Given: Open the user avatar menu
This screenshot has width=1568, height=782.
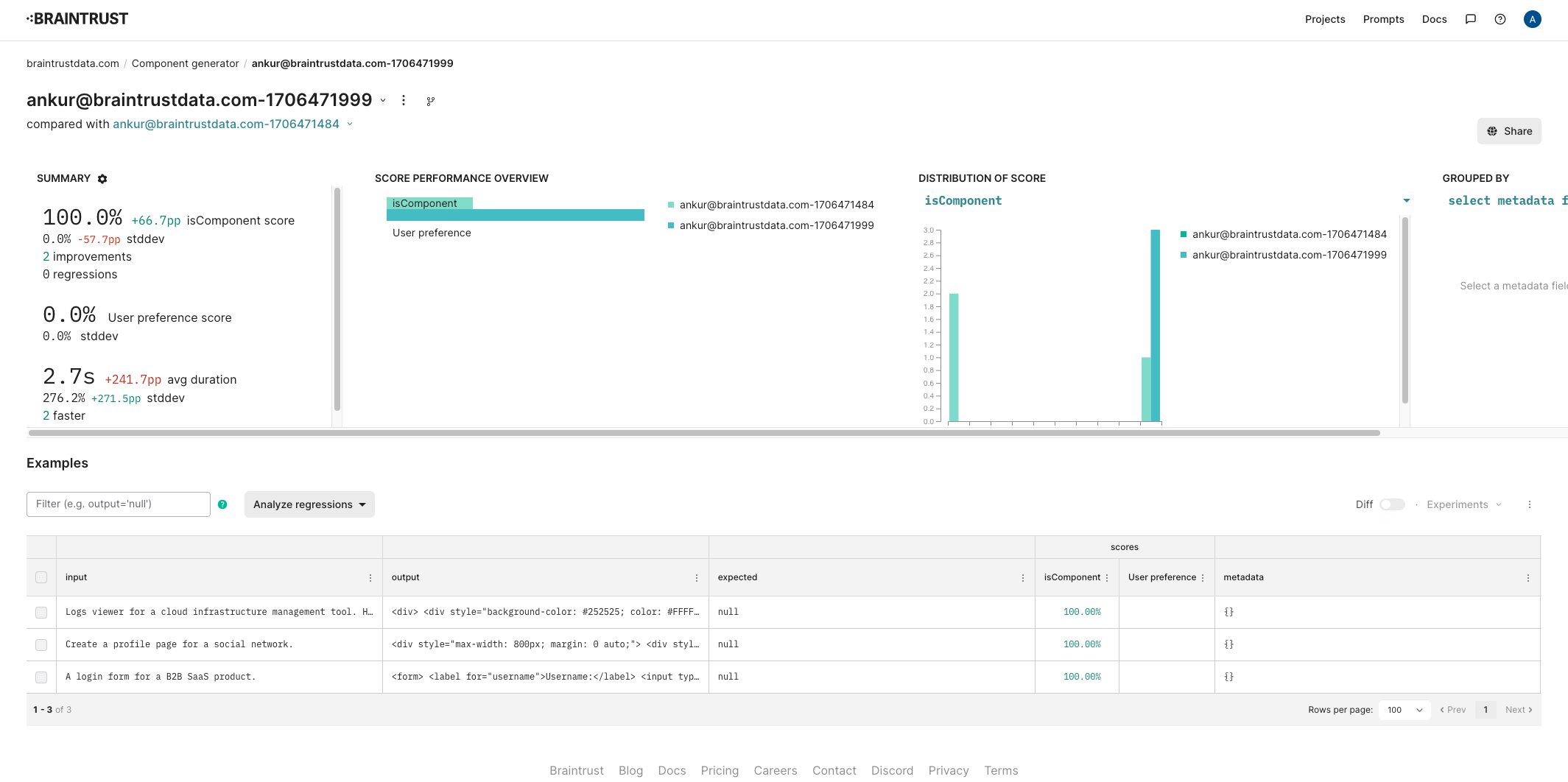Looking at the screenshot, I should 1533,19.
